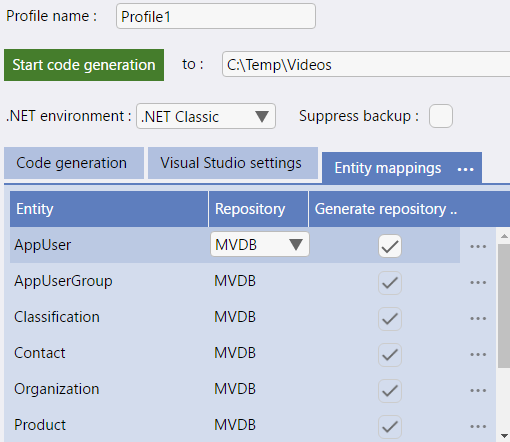Viewport: 510px width, 442px height.
Task: Click MVDB repository cell for Contact
Action: tap(235, 353)
